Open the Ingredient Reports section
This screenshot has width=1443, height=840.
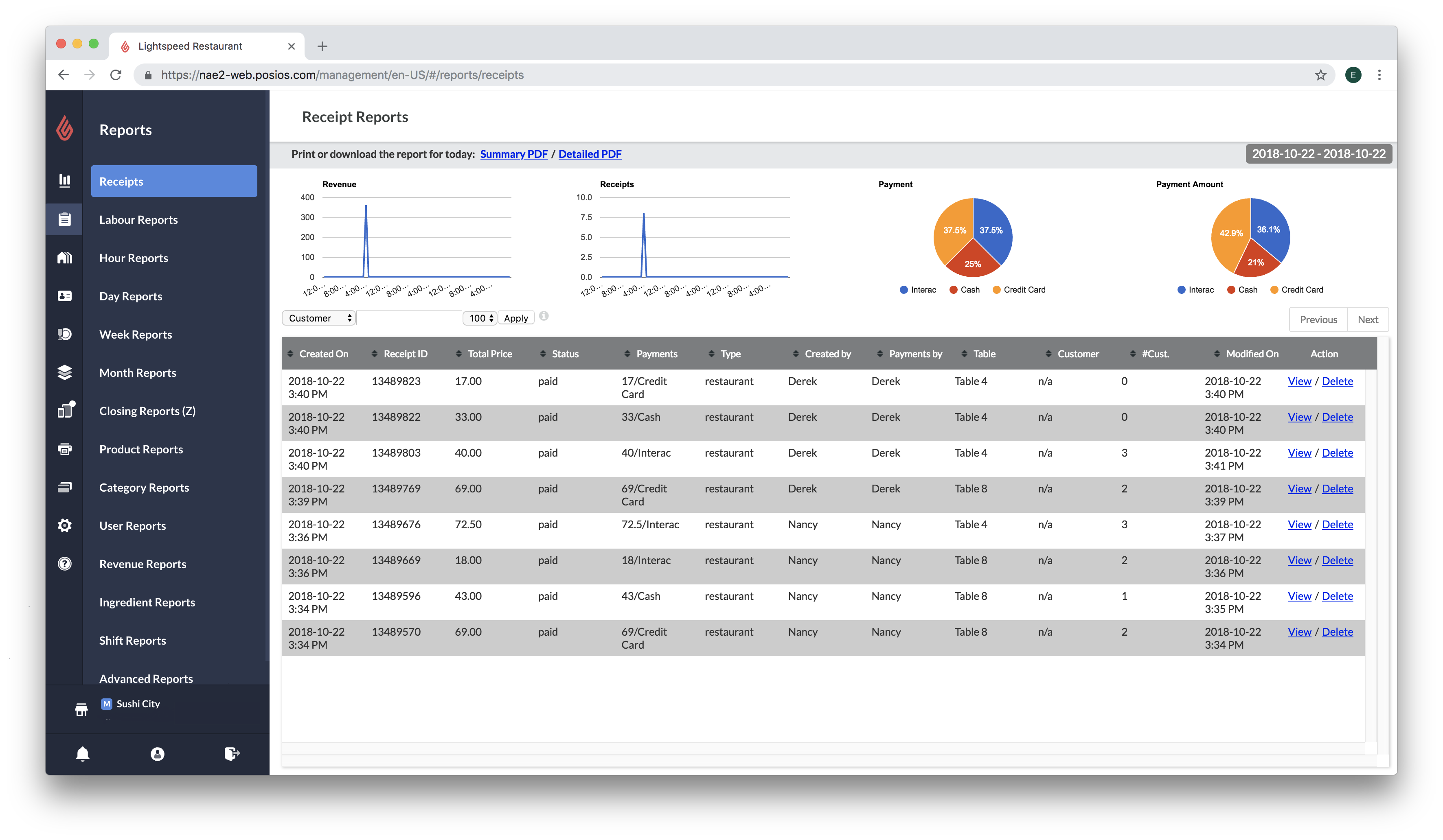[x=147, y=601]
